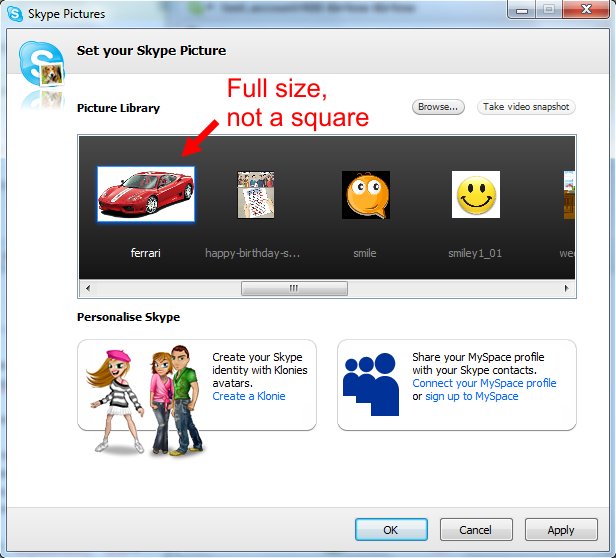616x558 pixels.
Task: Close the Skype Pictures window
Action: [586, 9]
